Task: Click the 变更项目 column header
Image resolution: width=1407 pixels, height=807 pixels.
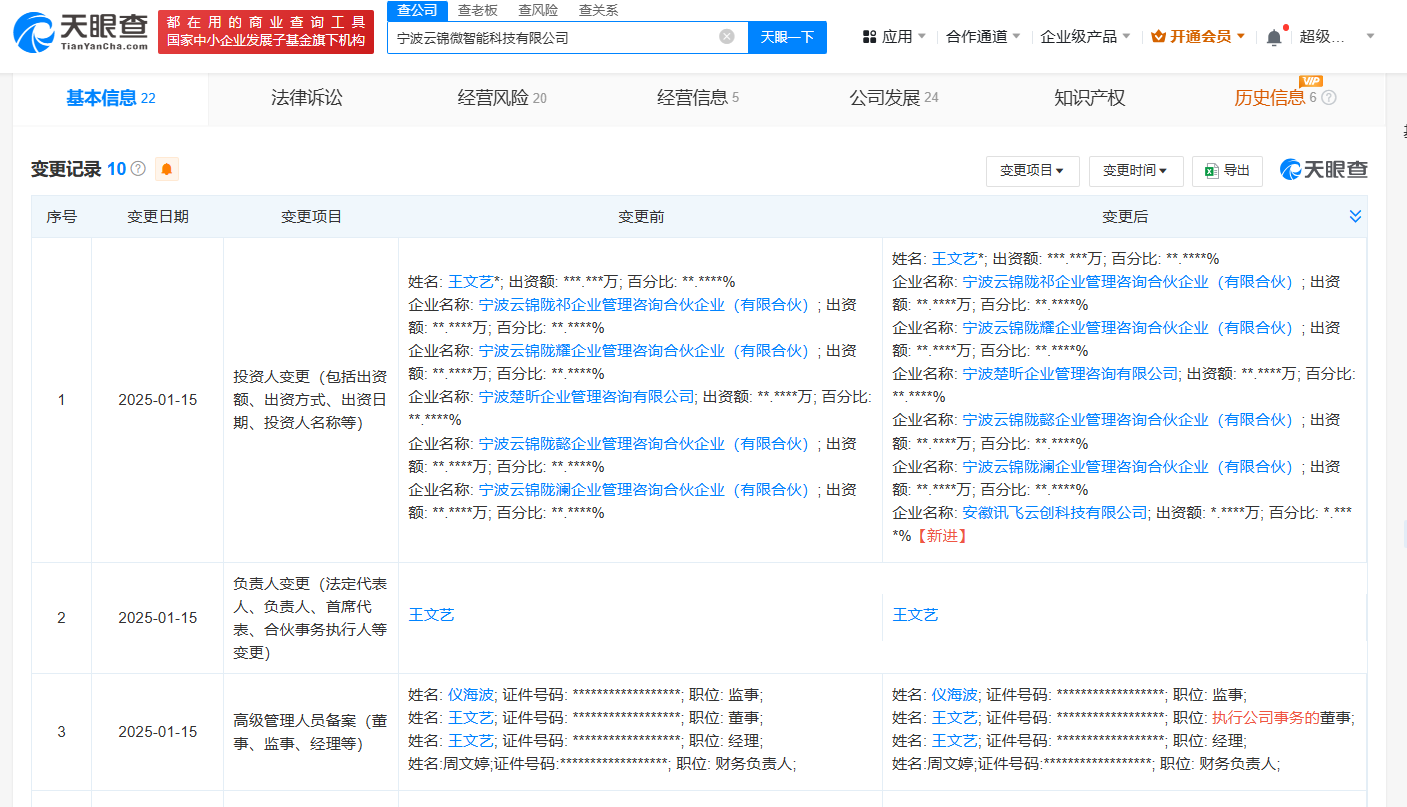Action: (311, 217)
